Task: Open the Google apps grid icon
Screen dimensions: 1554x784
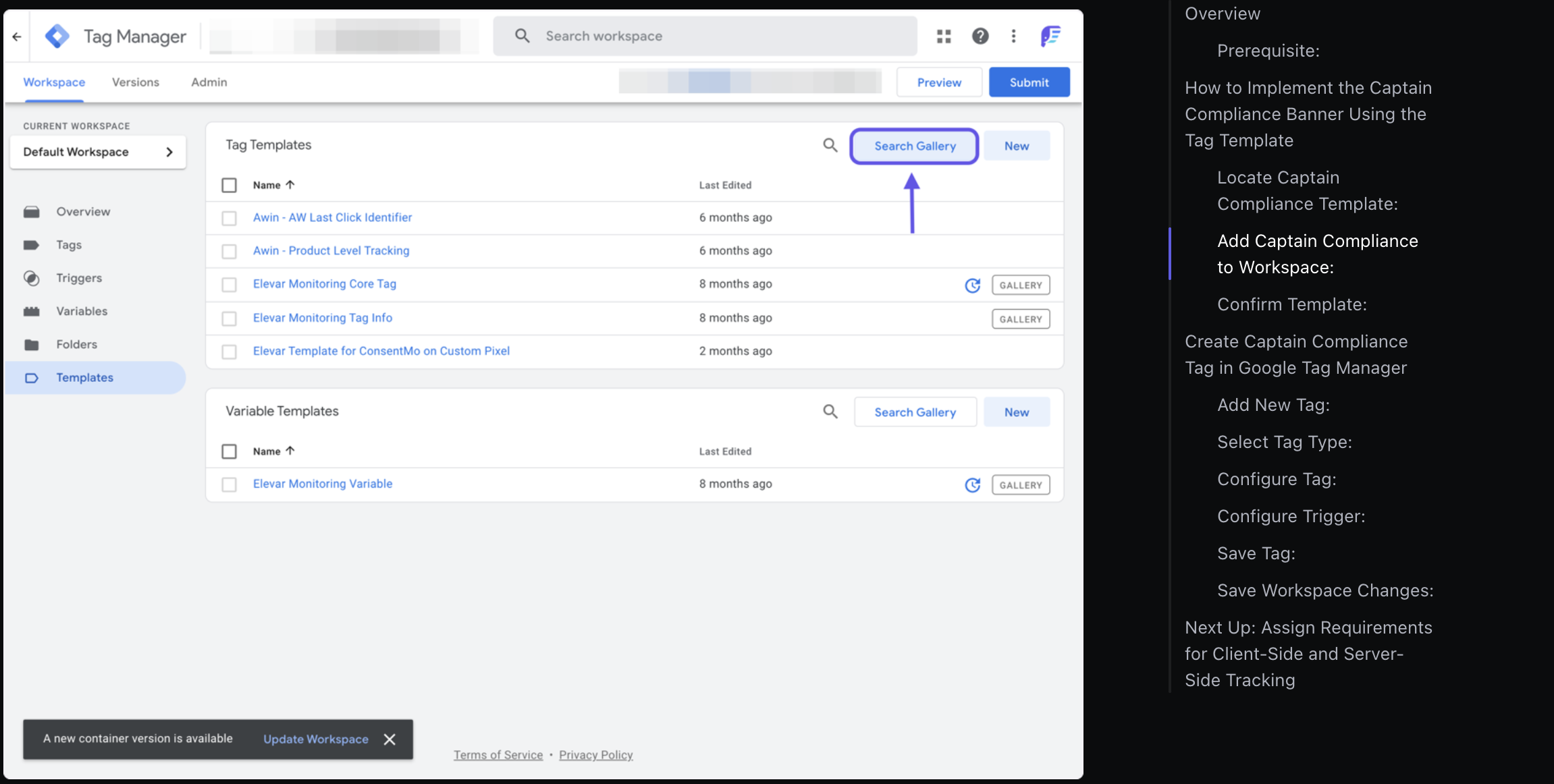Action: click(944, 36)
